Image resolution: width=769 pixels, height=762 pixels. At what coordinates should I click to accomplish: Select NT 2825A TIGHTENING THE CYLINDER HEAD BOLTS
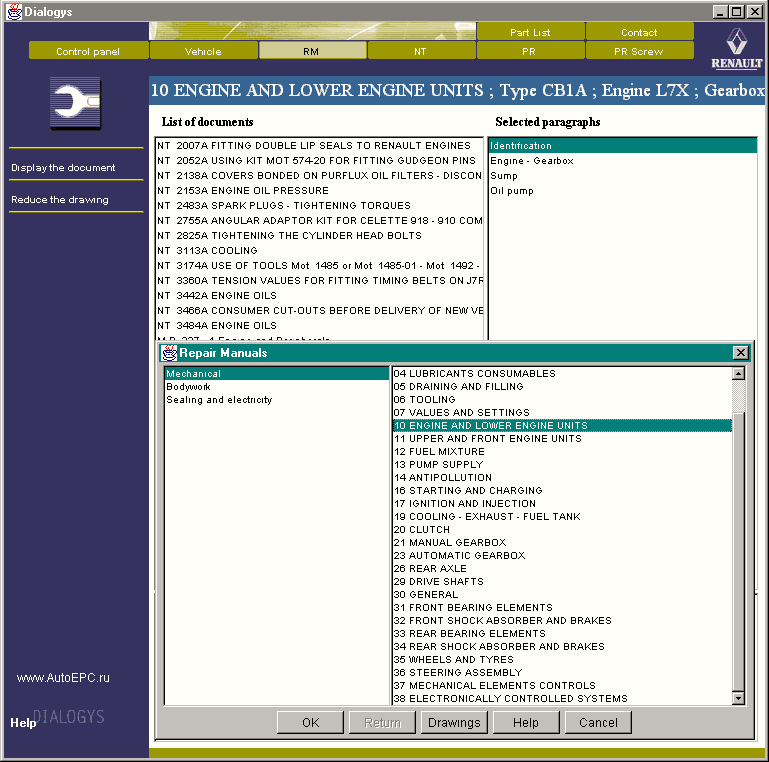(x=319, y=235)
